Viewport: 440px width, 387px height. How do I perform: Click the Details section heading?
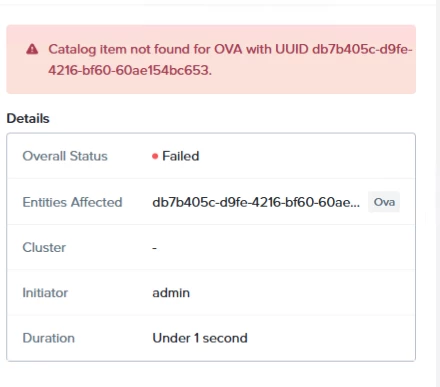click(28, 118)
